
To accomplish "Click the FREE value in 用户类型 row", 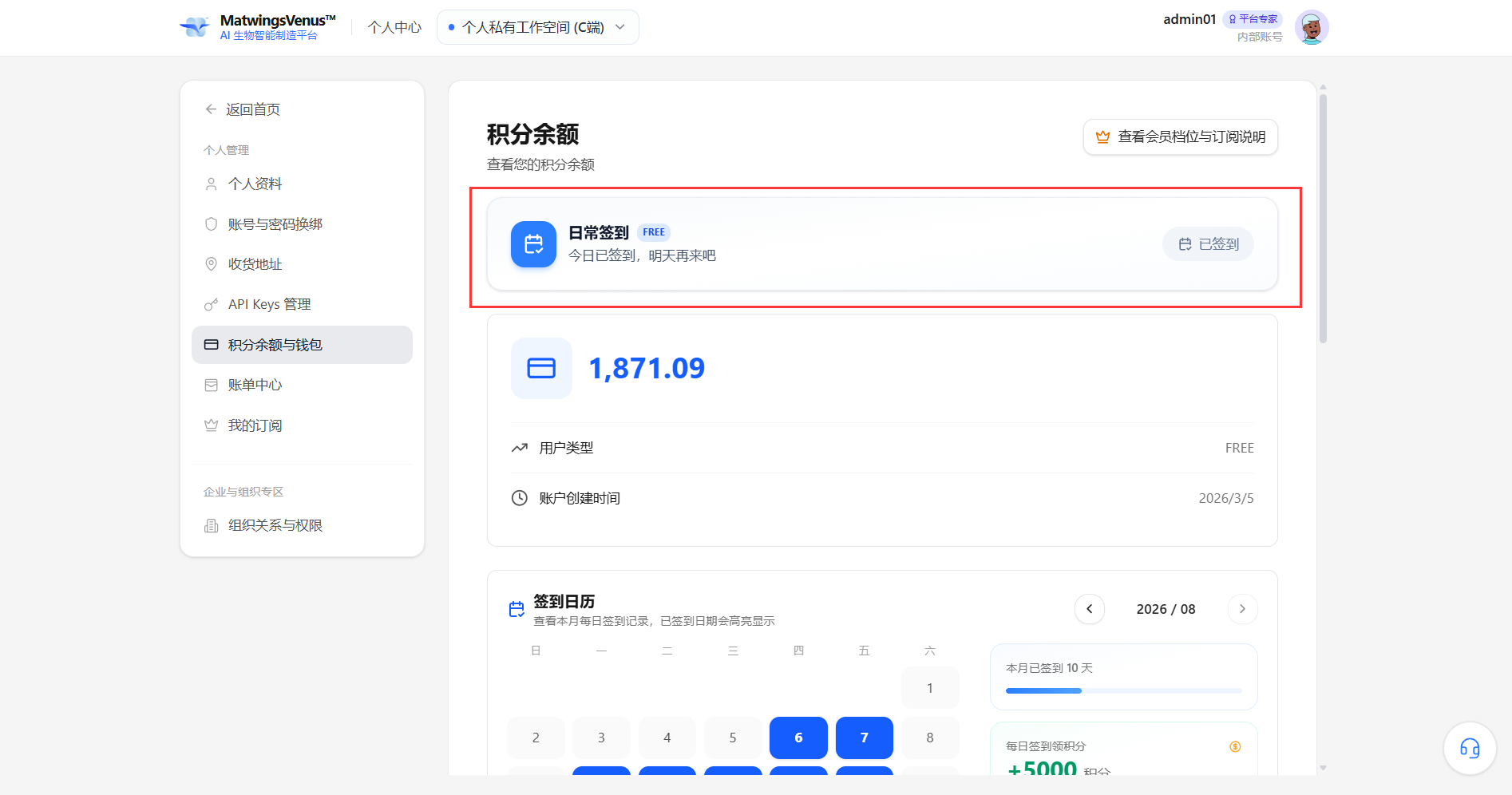I will 1240,448.
